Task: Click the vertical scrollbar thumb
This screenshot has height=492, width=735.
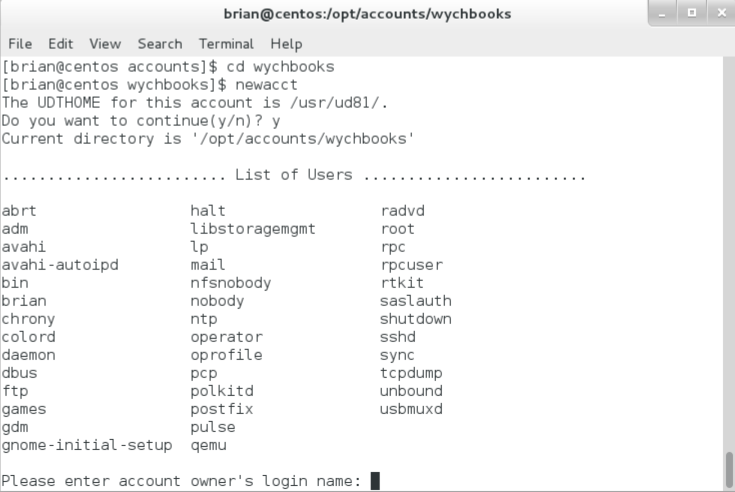Action: click(x=729, y=470)
